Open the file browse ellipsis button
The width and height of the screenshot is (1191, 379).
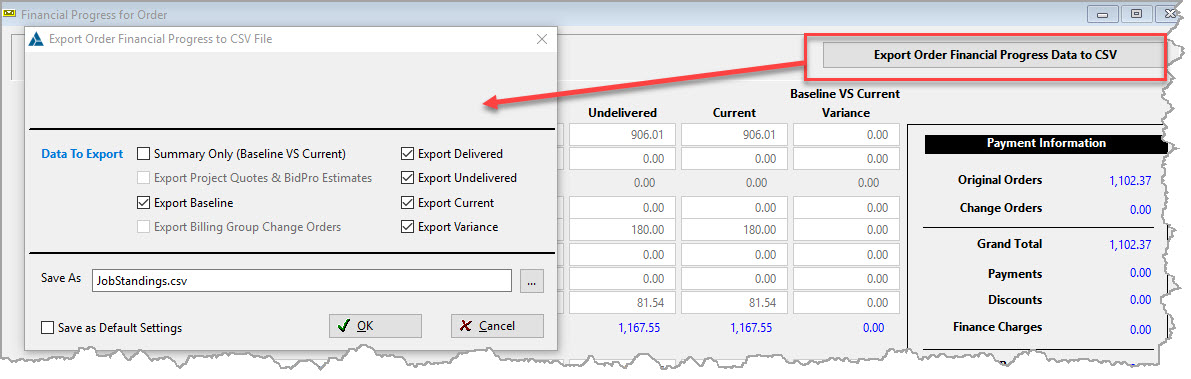532,281
